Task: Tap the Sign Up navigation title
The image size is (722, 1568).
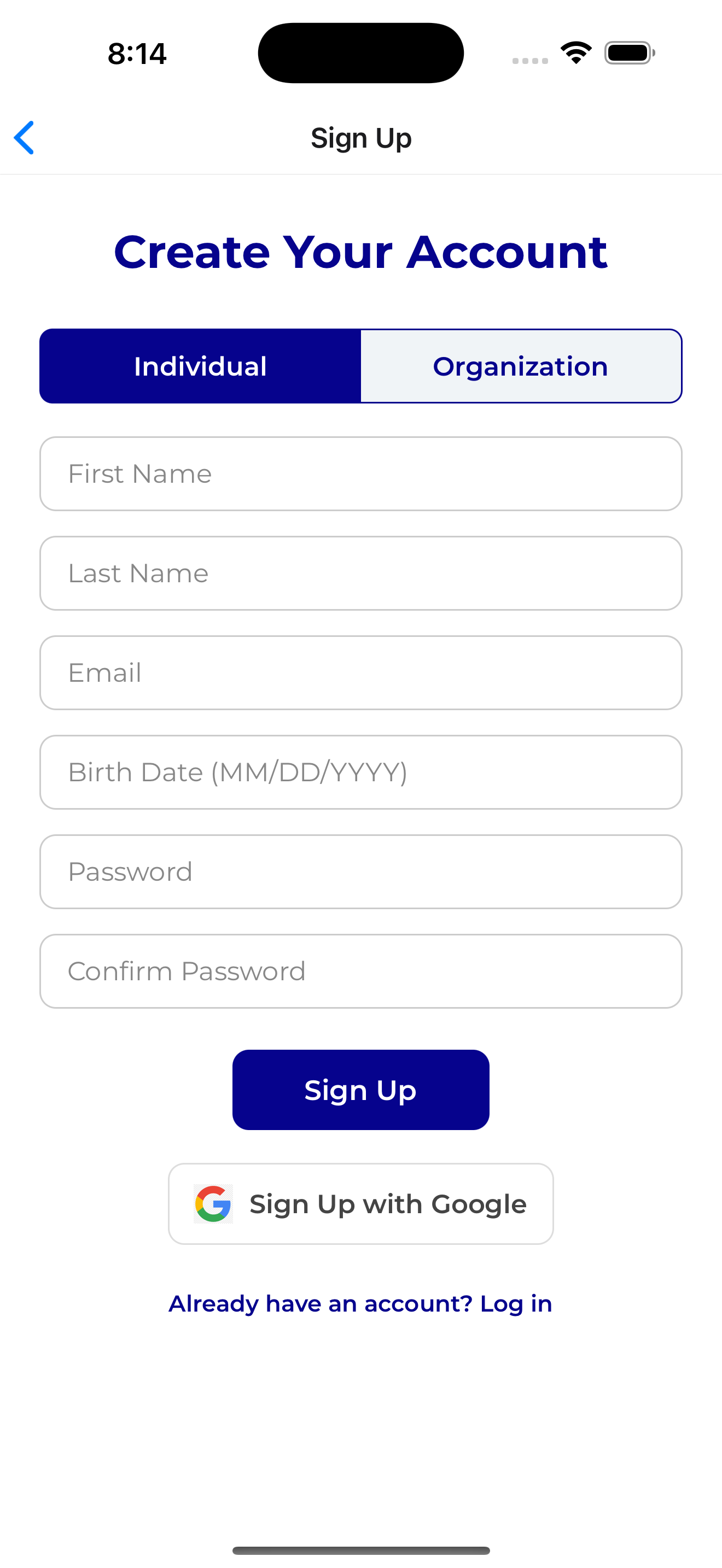Action: coord(361,138)
